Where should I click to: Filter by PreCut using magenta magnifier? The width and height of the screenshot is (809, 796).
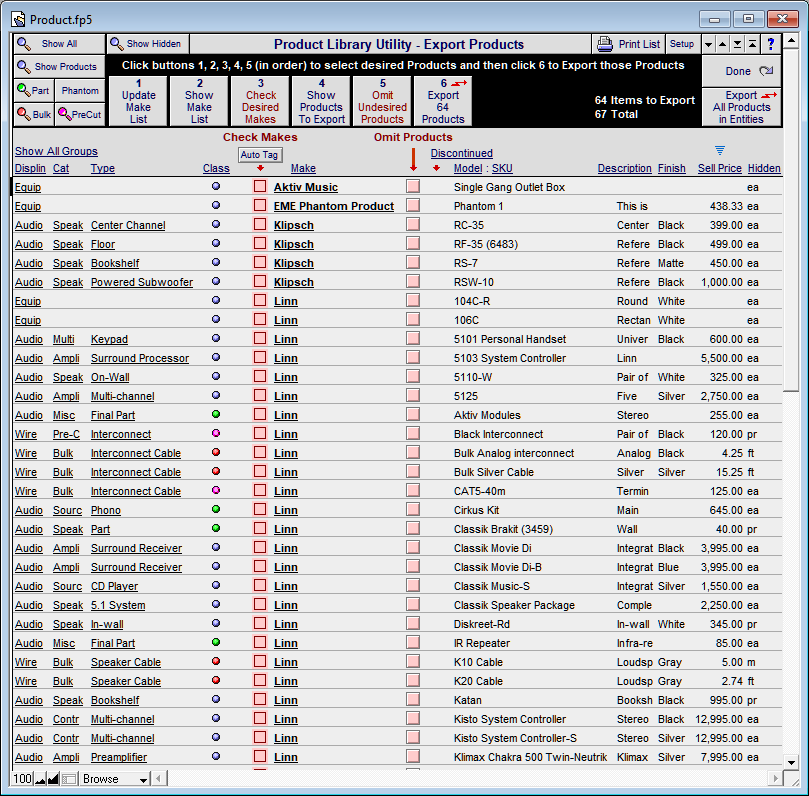point(80,114)
